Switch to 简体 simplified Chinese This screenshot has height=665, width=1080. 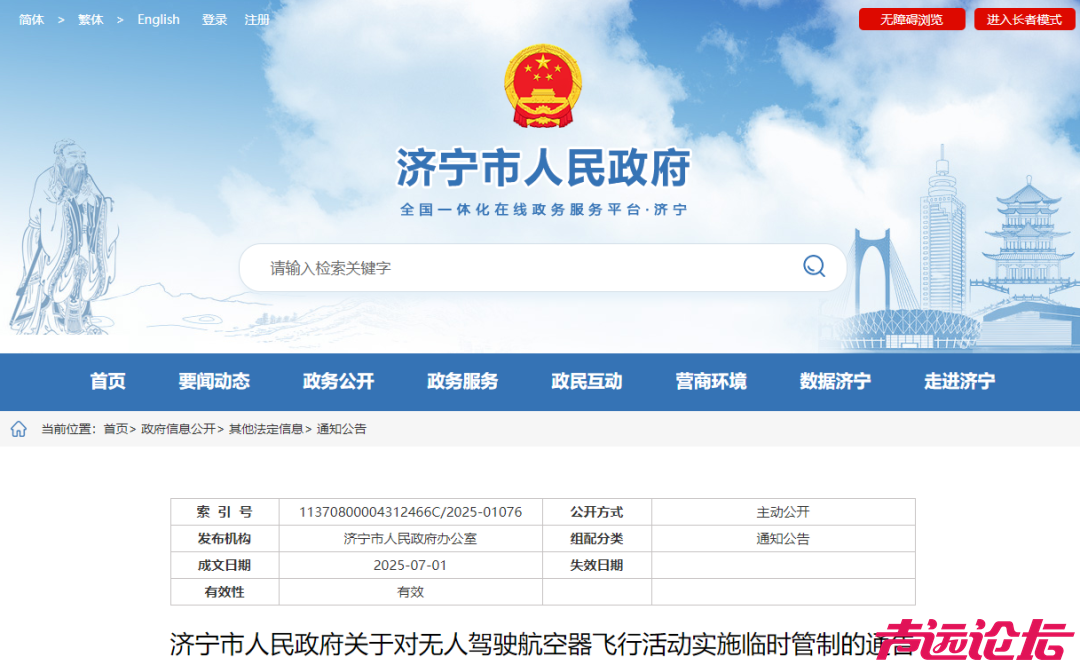pos(31,19)
